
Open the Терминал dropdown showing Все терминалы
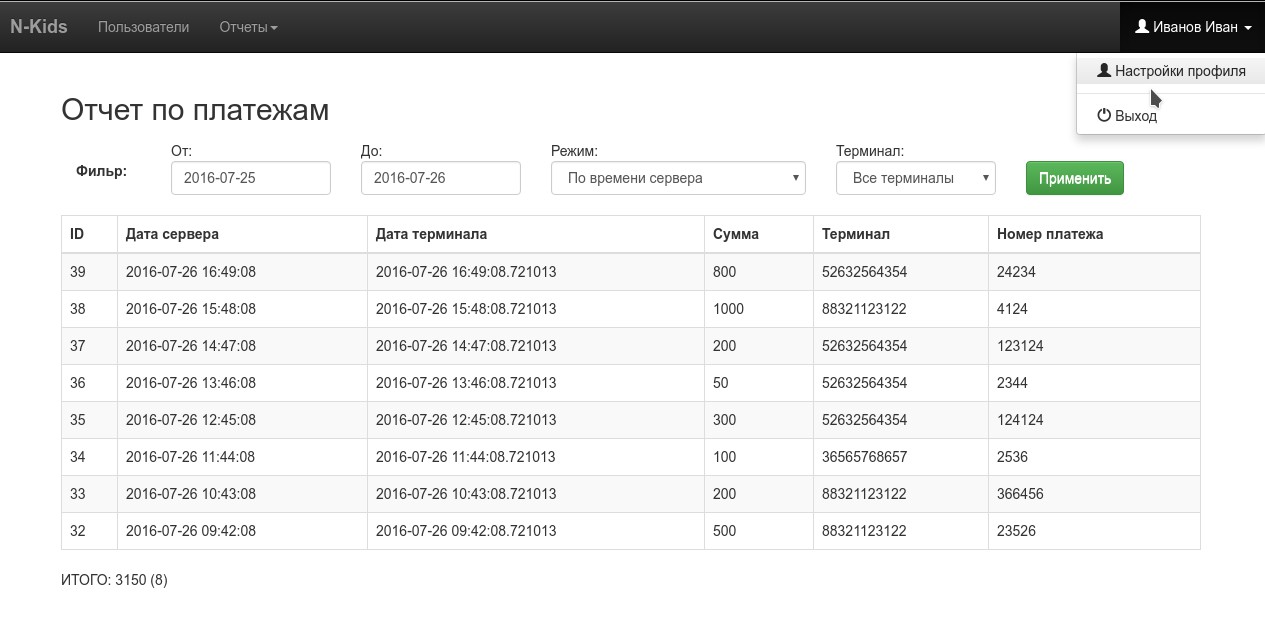(x=916, y=178)
